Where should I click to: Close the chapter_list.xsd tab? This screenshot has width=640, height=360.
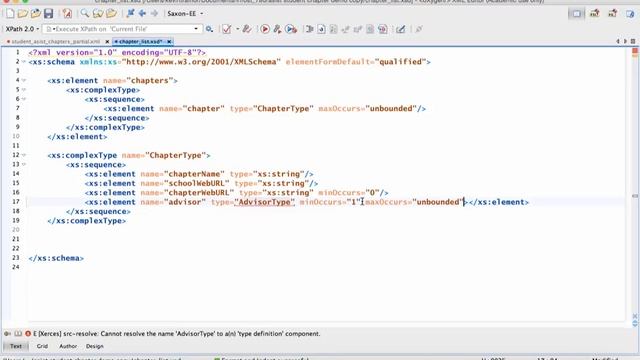[169, 42]
